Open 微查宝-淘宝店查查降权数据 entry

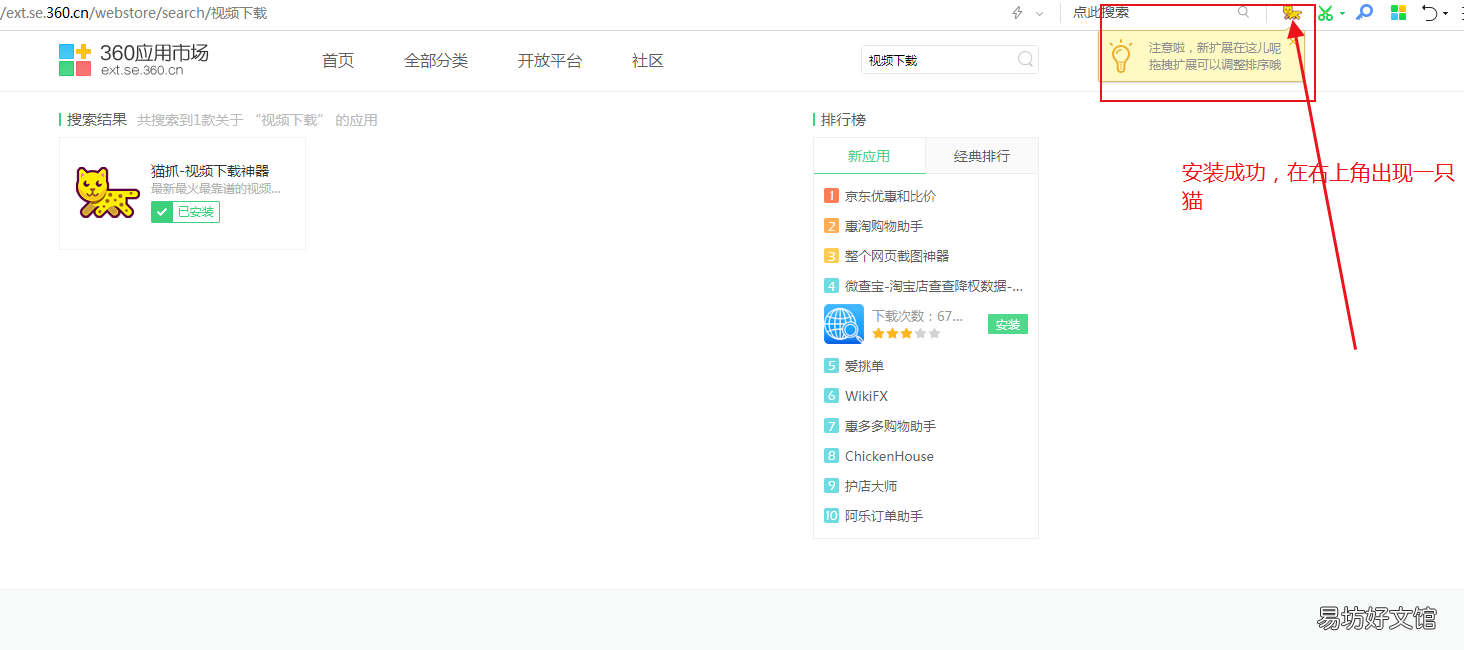[934, 286]
